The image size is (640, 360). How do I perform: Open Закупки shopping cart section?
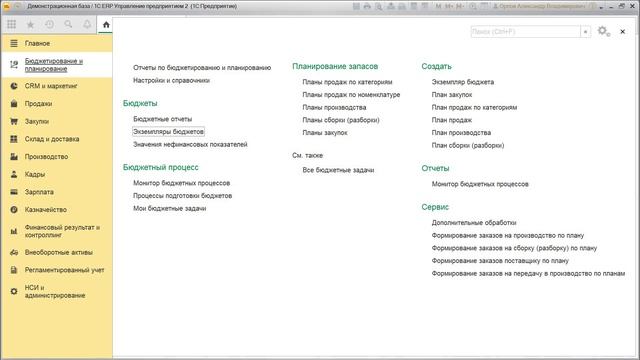[57, 121]
